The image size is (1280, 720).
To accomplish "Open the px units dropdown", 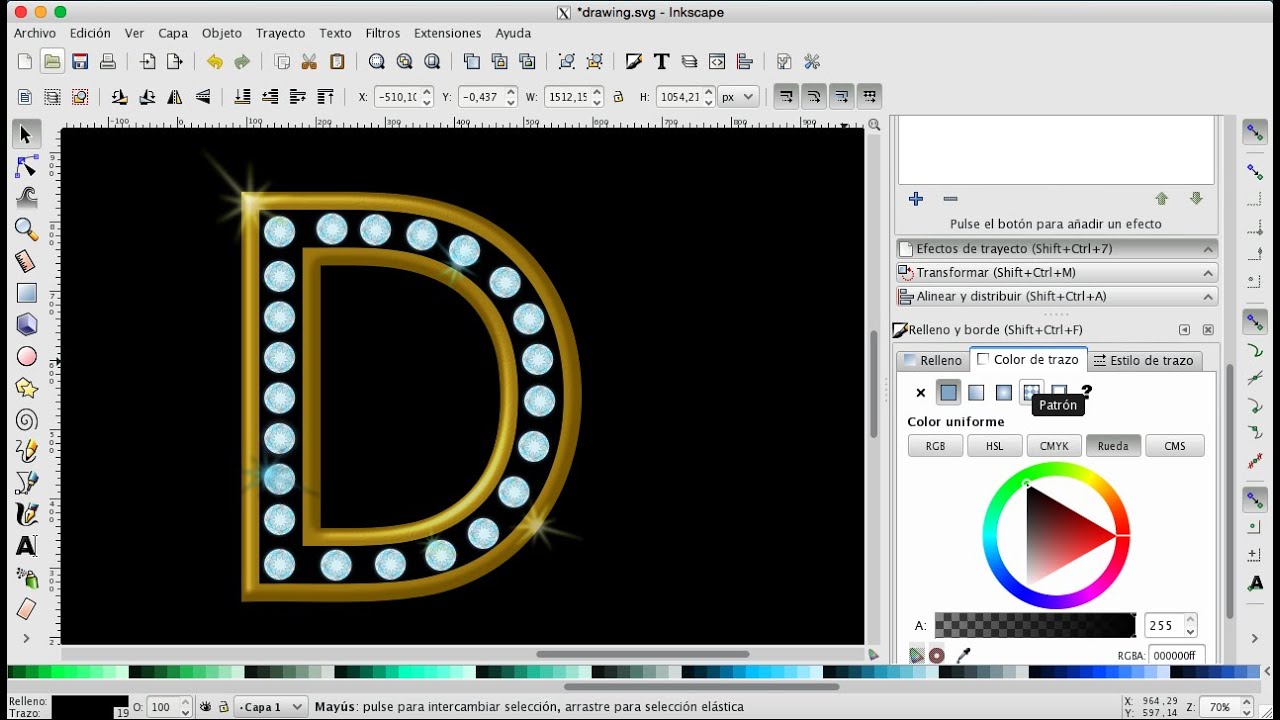I will pyautogui.click(x=738, y=97).
